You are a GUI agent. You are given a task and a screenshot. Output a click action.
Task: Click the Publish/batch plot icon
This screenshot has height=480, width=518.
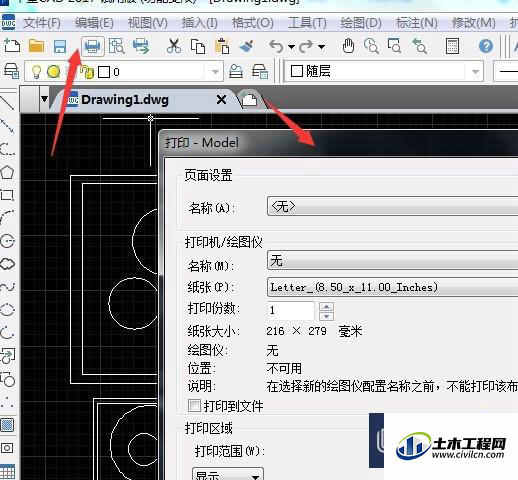coord(141,46)
